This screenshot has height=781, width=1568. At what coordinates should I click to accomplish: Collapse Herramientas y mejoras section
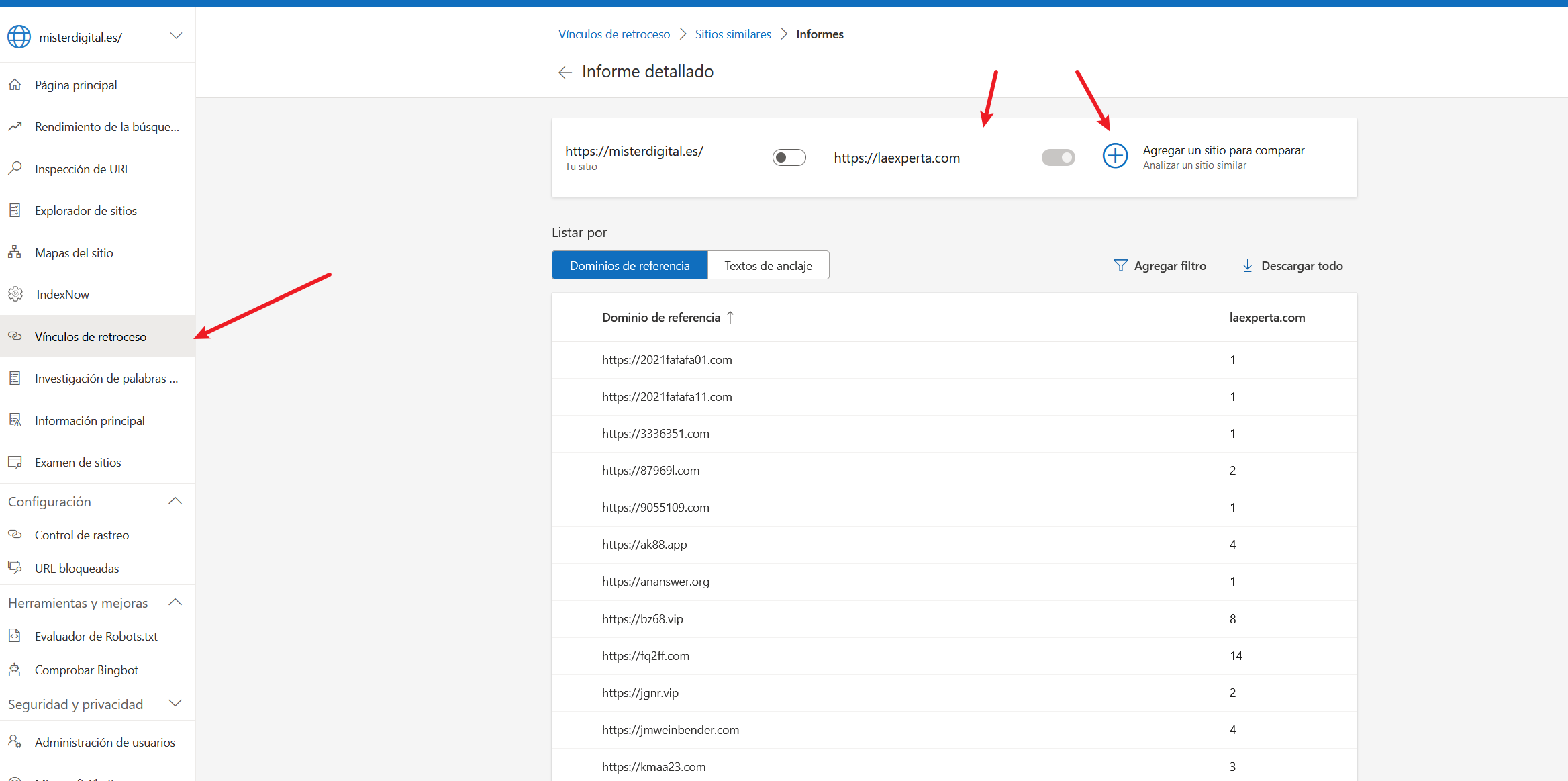(x=175, y=602)
